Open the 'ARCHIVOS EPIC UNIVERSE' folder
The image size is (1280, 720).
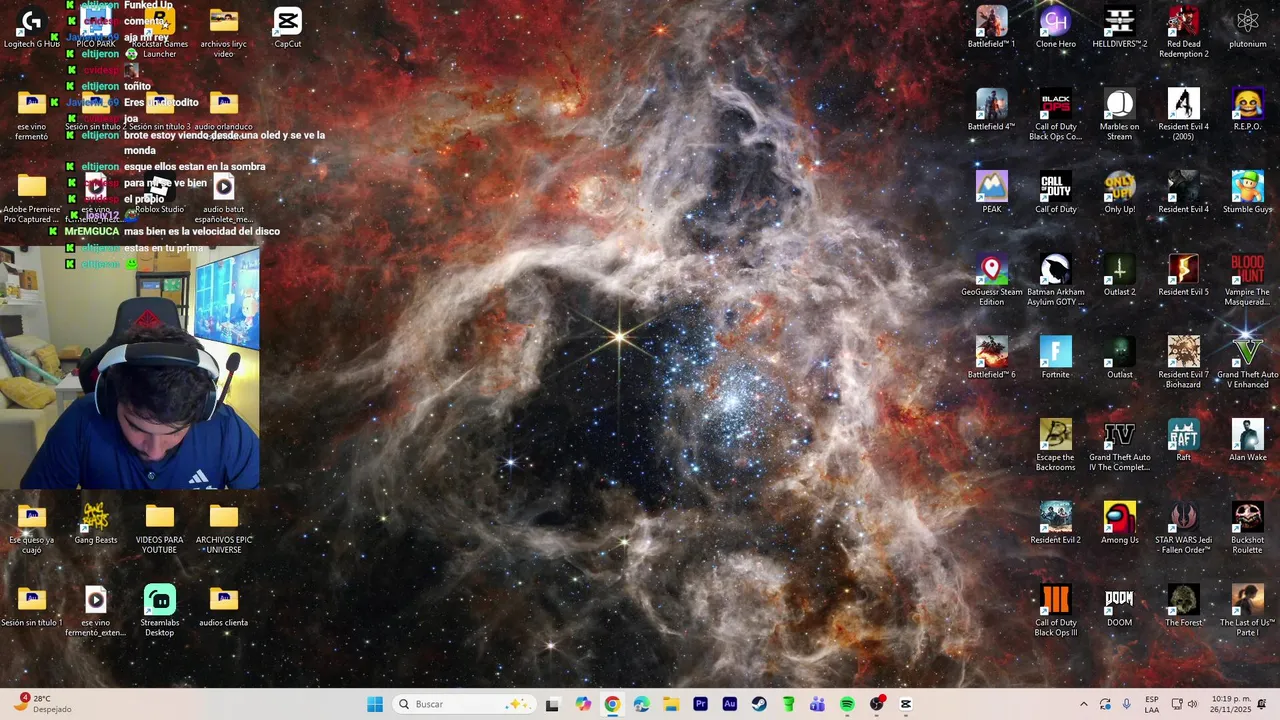[224, 528]
